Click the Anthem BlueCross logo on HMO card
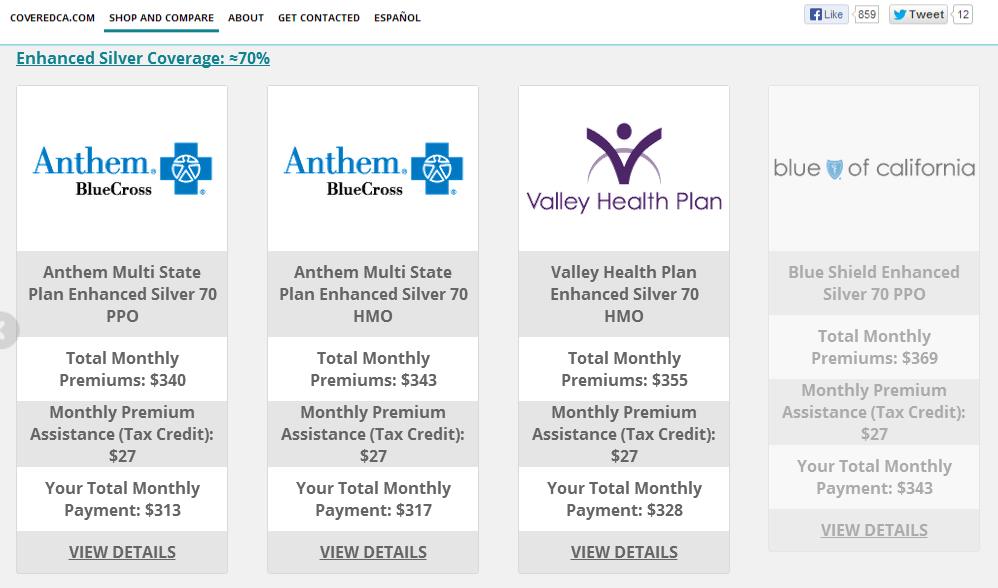 click(373, 169)
